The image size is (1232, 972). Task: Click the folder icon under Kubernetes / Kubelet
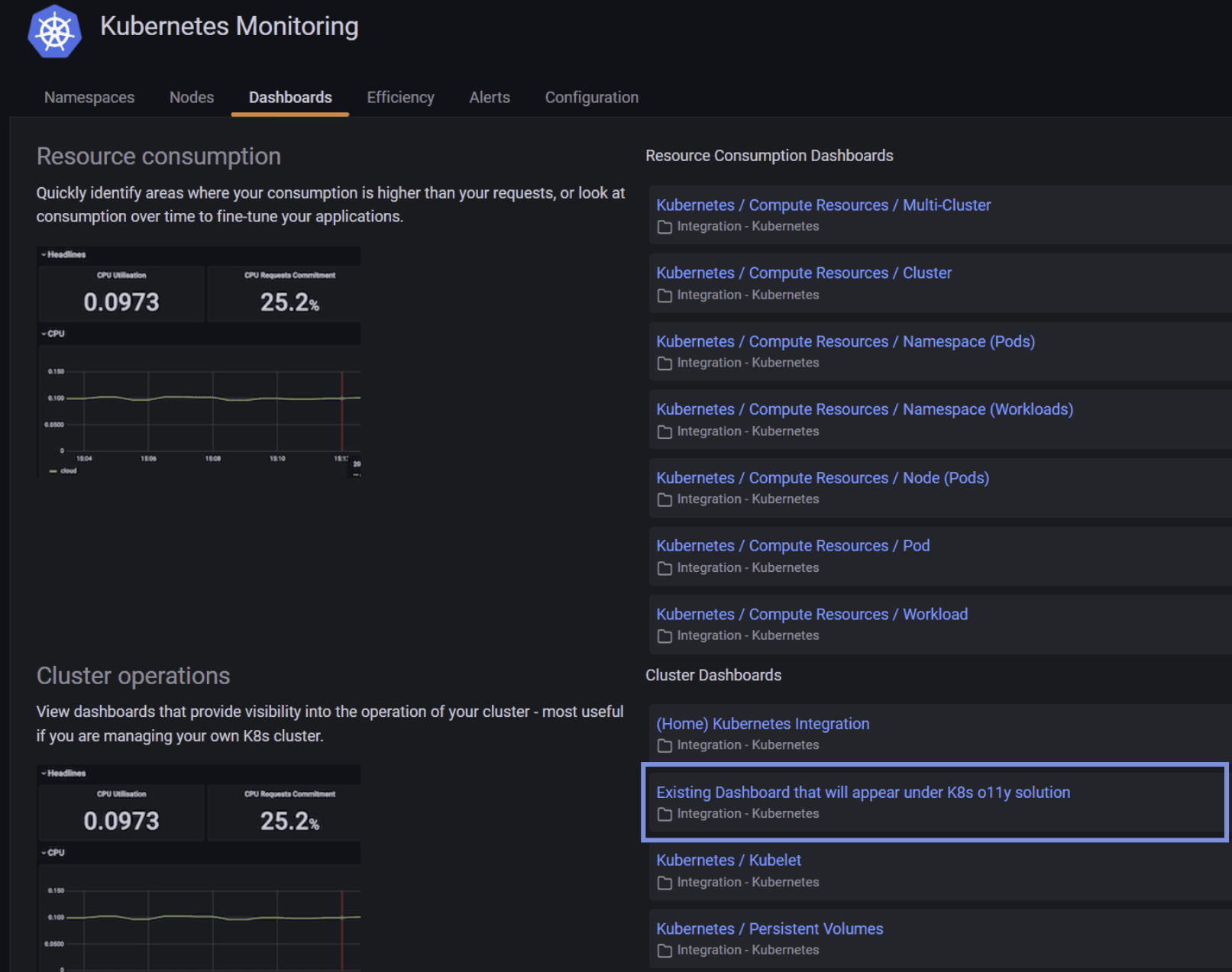point(664,882)
